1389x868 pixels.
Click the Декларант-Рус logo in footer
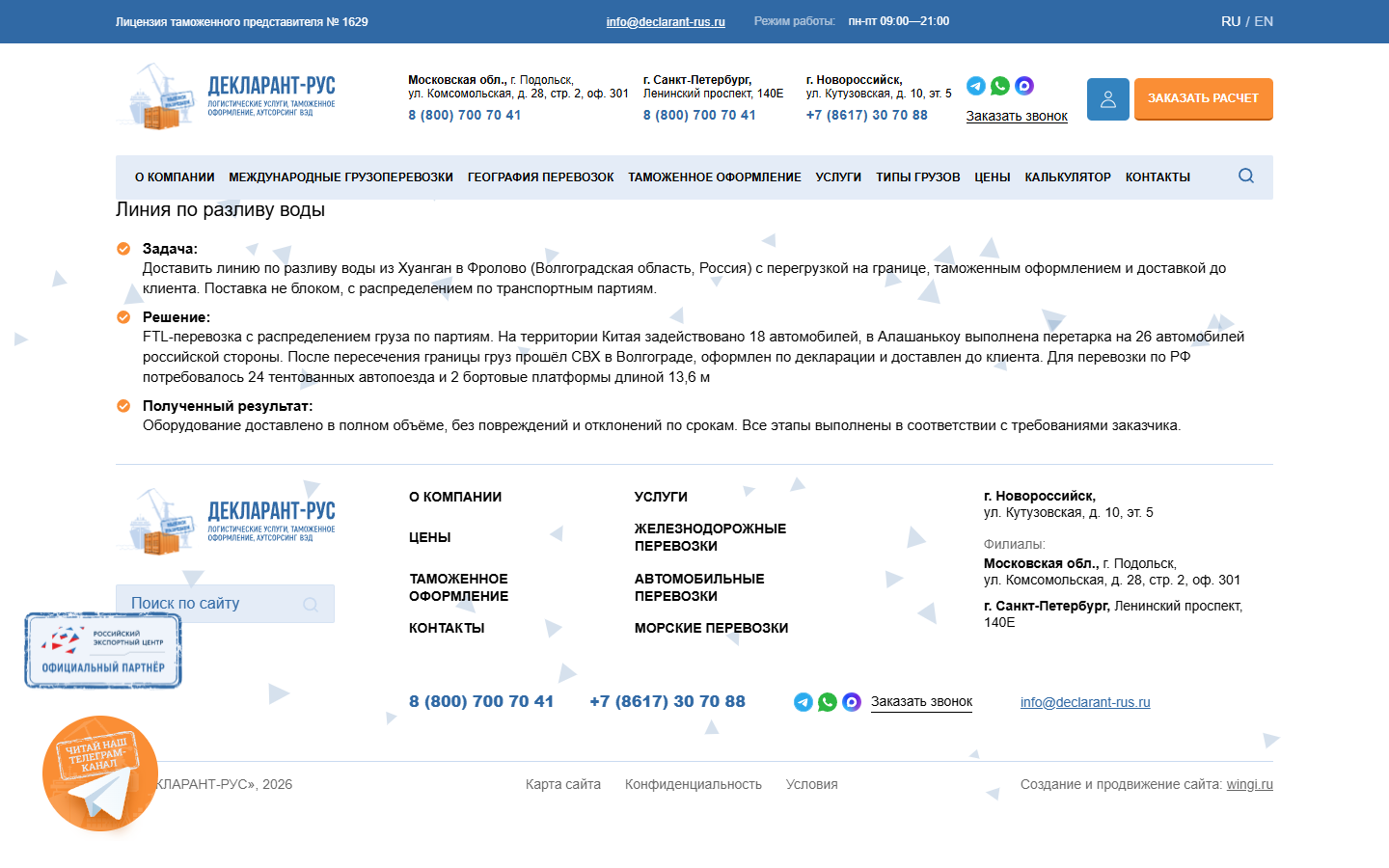click(x=226, y=521)
